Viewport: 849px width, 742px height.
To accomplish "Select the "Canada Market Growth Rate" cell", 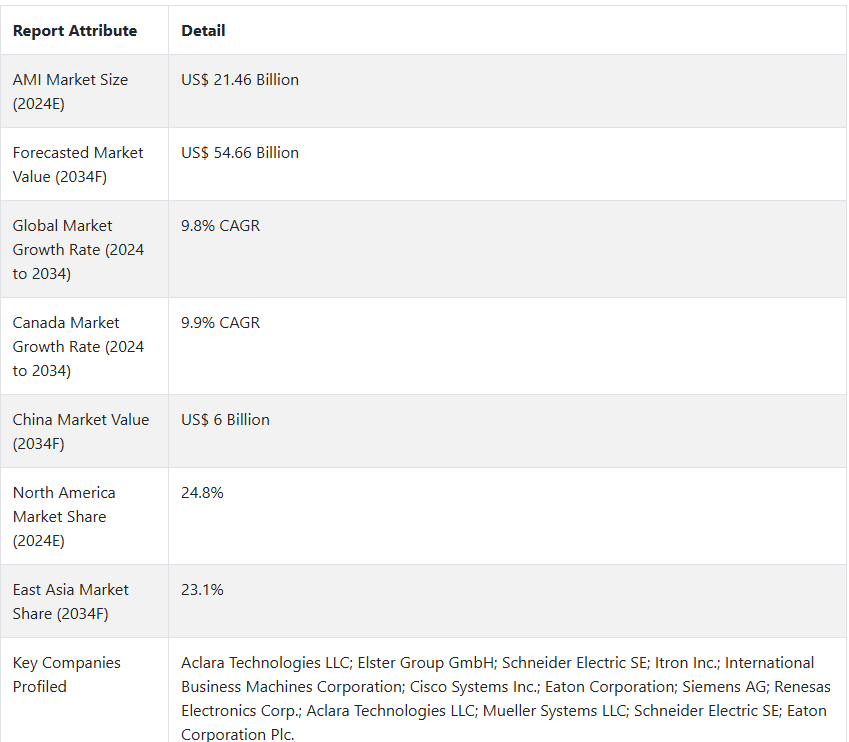I will pyautogui.click(x=78, y=346).
